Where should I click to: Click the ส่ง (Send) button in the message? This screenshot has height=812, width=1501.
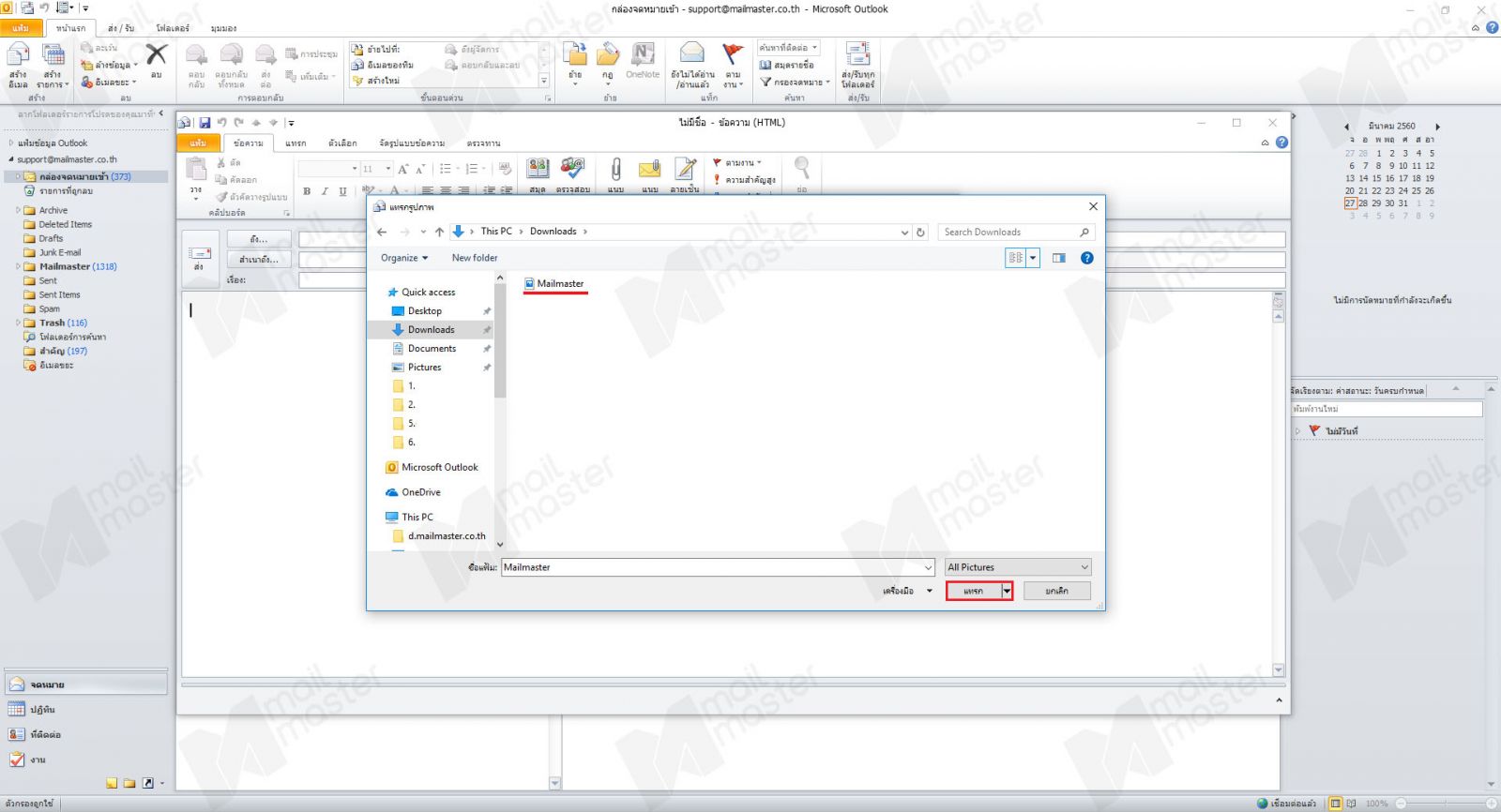click(199, 258)
